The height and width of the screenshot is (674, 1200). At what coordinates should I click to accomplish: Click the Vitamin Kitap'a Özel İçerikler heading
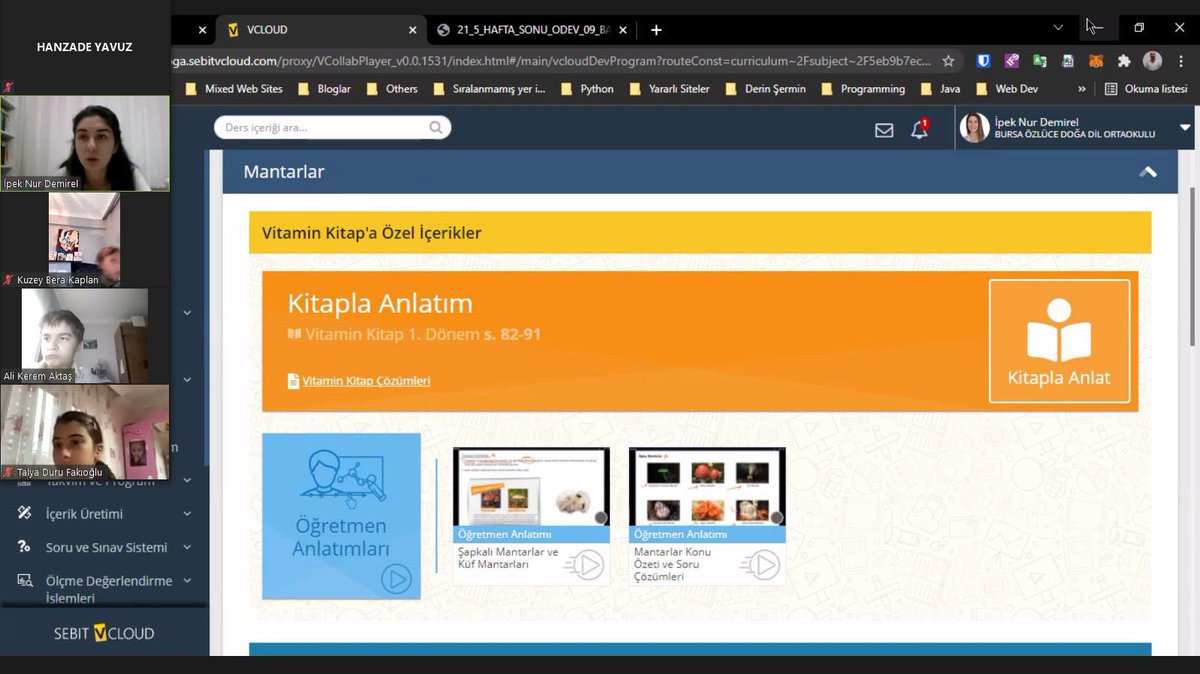click(372, 233)
